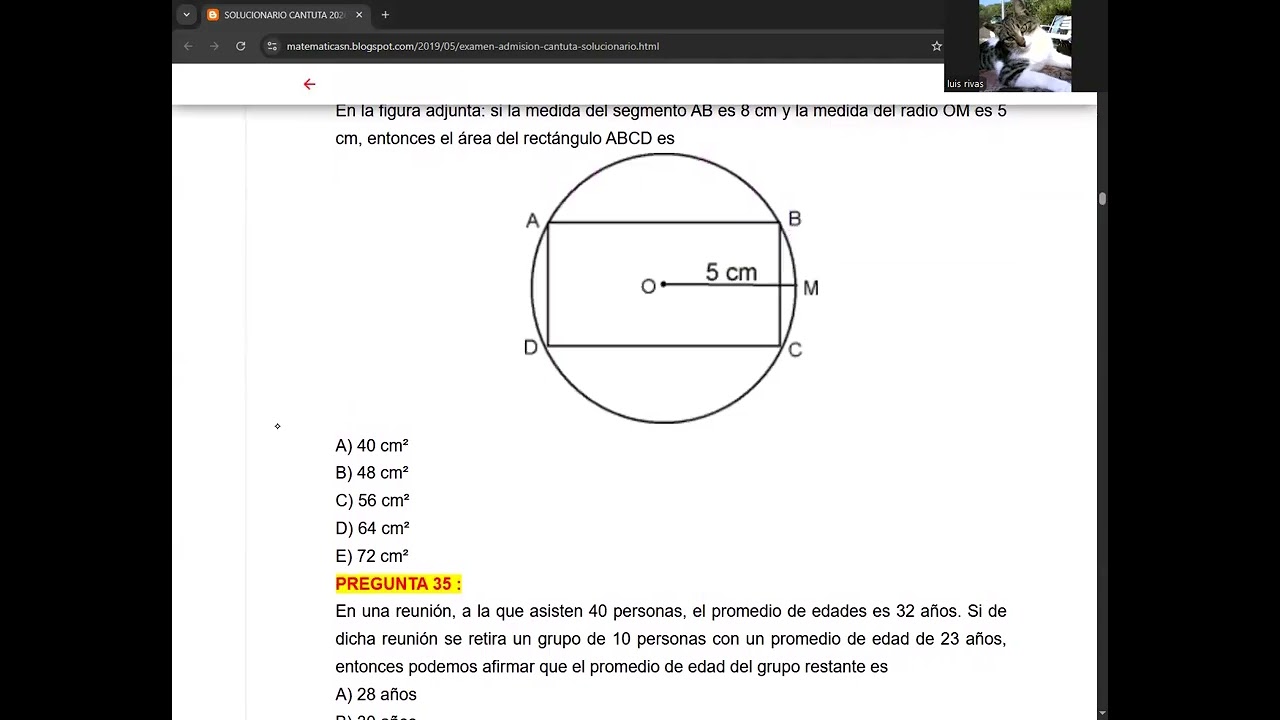The image size is (1280, 720).
Task: Select answer option B) 48 cm²
Action: (372, 473)
